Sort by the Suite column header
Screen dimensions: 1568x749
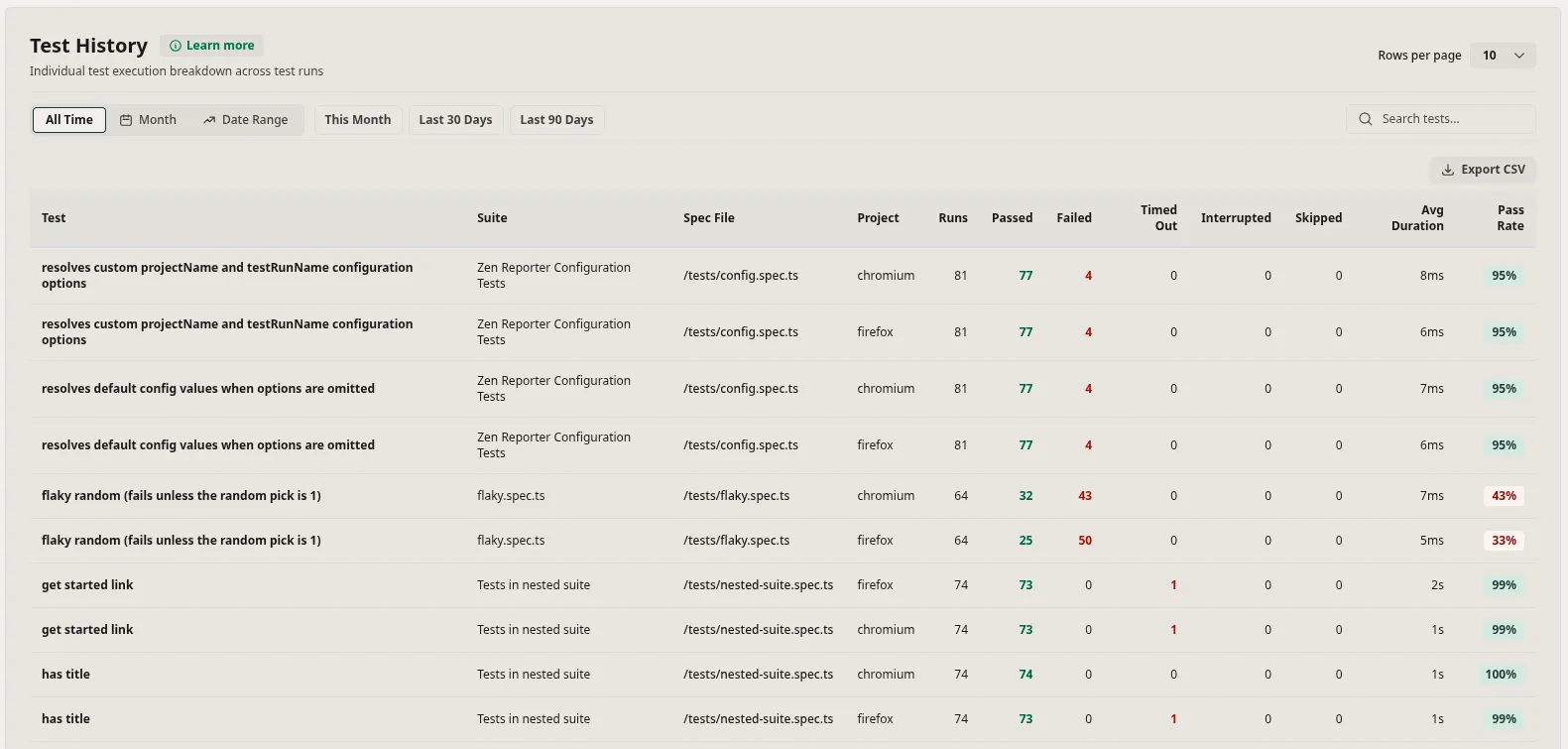(x=492, y=218)
